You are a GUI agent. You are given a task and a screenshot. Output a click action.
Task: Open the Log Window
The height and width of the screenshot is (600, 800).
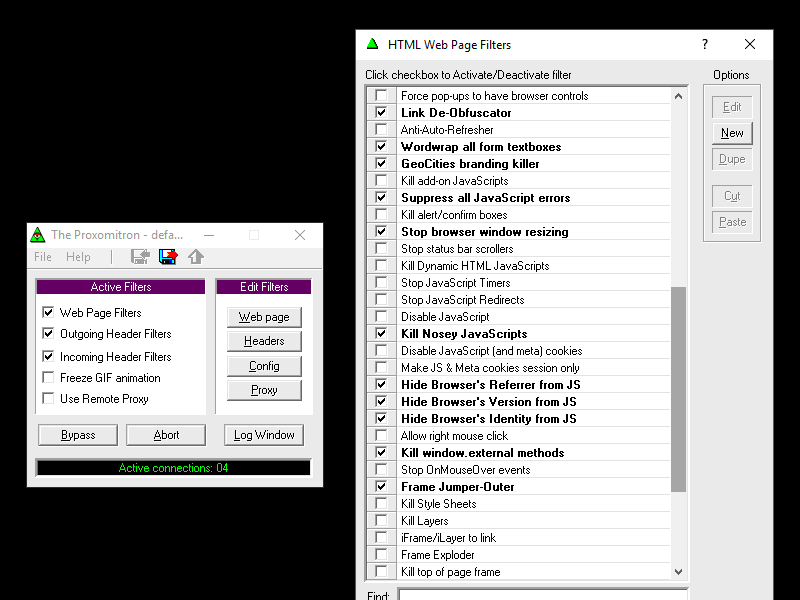264,435
